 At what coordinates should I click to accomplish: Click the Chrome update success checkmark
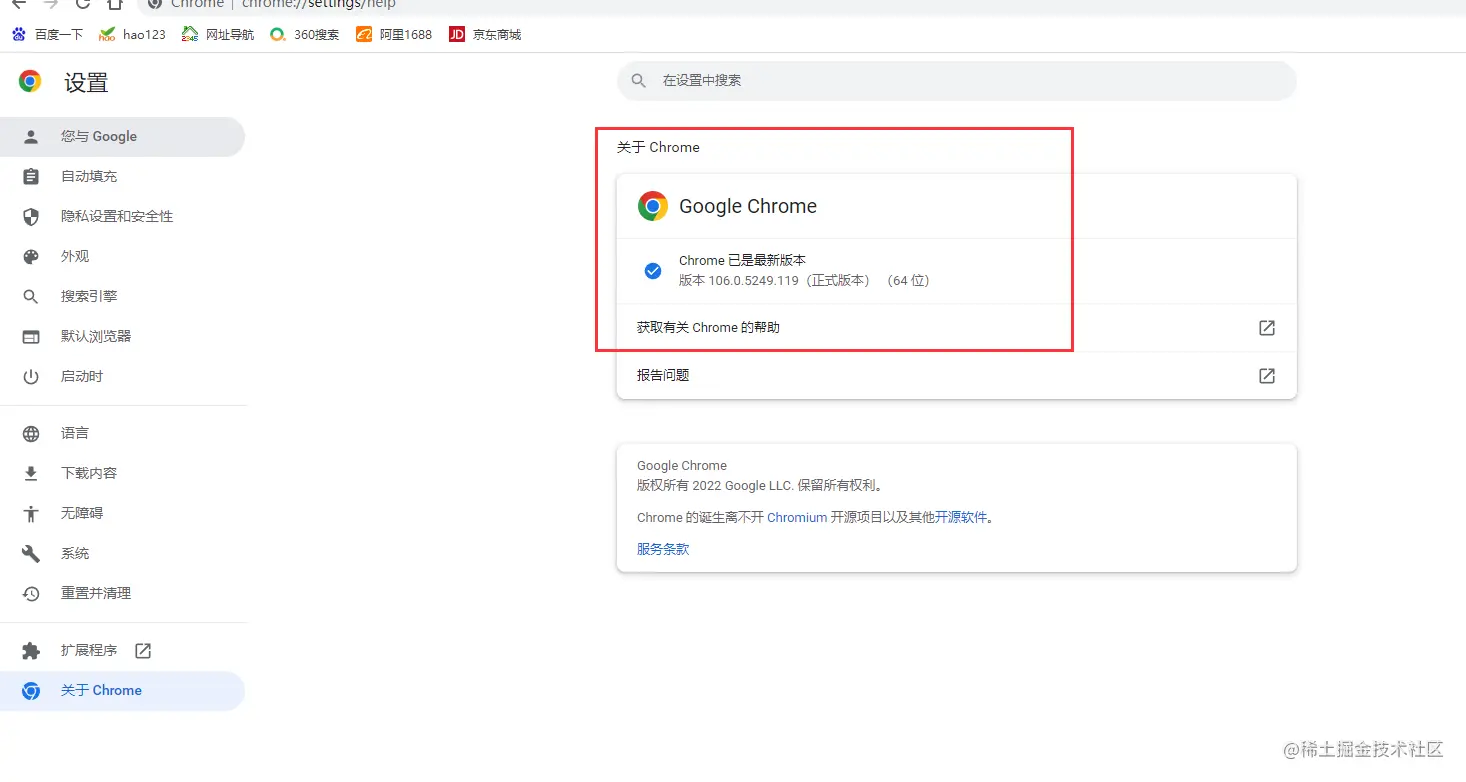coord(652,270)
